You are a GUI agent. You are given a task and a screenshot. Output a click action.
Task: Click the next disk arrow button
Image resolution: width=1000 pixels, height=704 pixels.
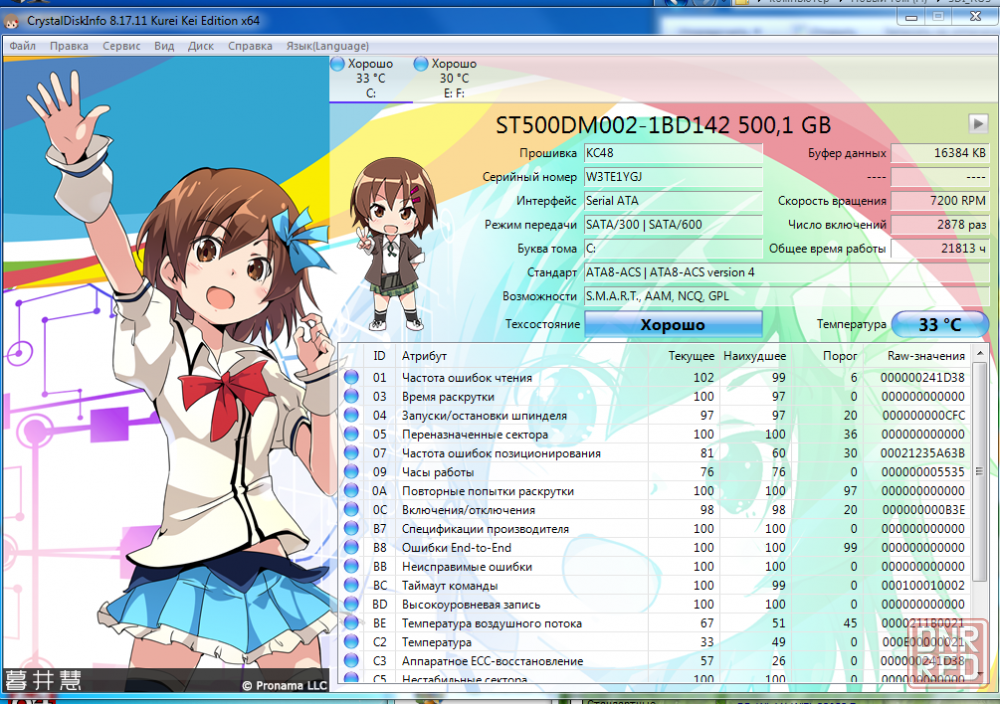[x=978, y=123]
